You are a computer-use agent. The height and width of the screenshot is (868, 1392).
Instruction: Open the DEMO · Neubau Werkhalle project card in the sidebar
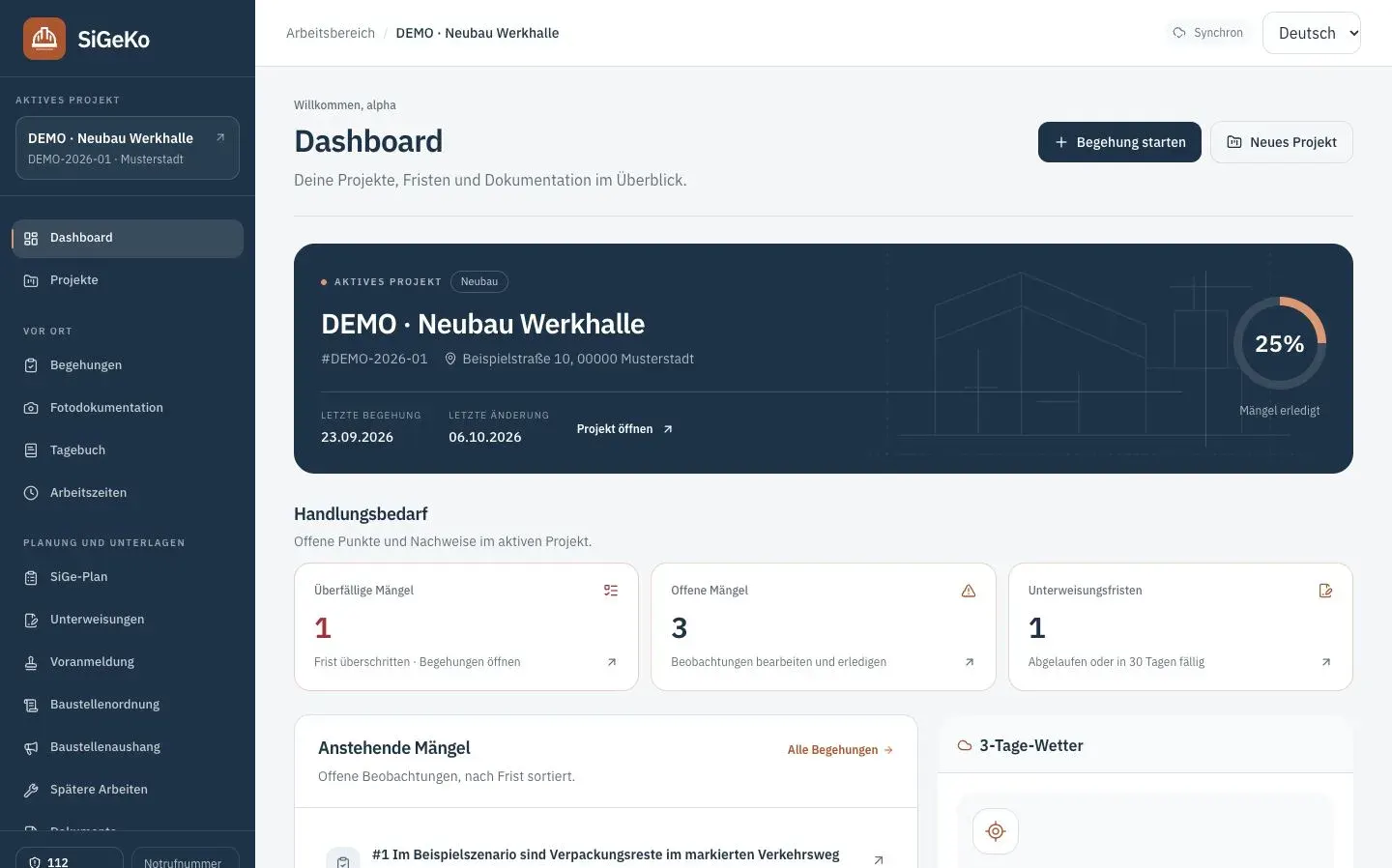click(128, 148)
